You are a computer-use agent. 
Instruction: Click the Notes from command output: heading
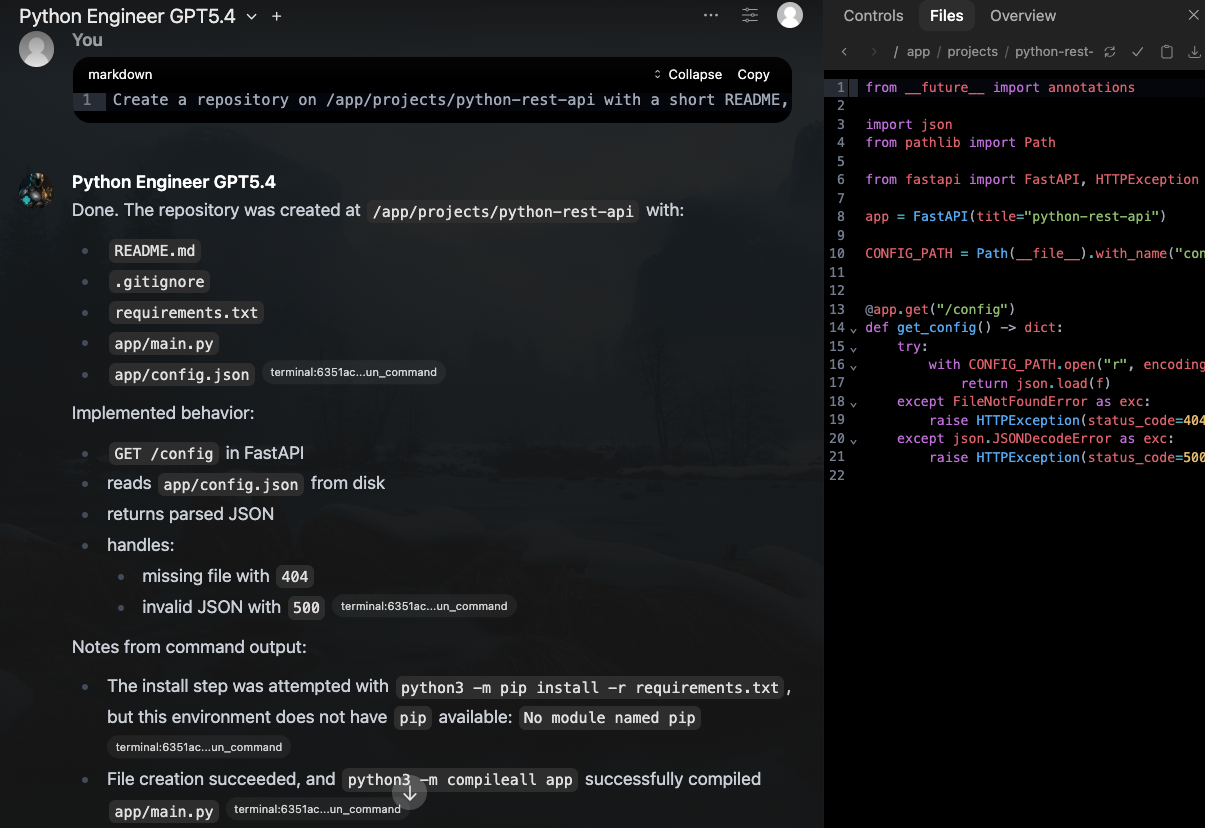189,647
